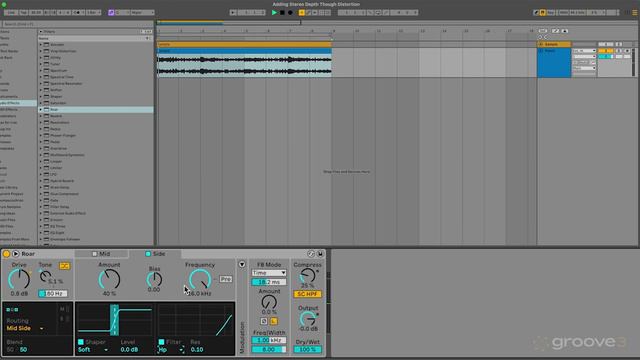Select Spectral Resonator in the browser
This screenshot has height=360, width=640.
[66, 83]
